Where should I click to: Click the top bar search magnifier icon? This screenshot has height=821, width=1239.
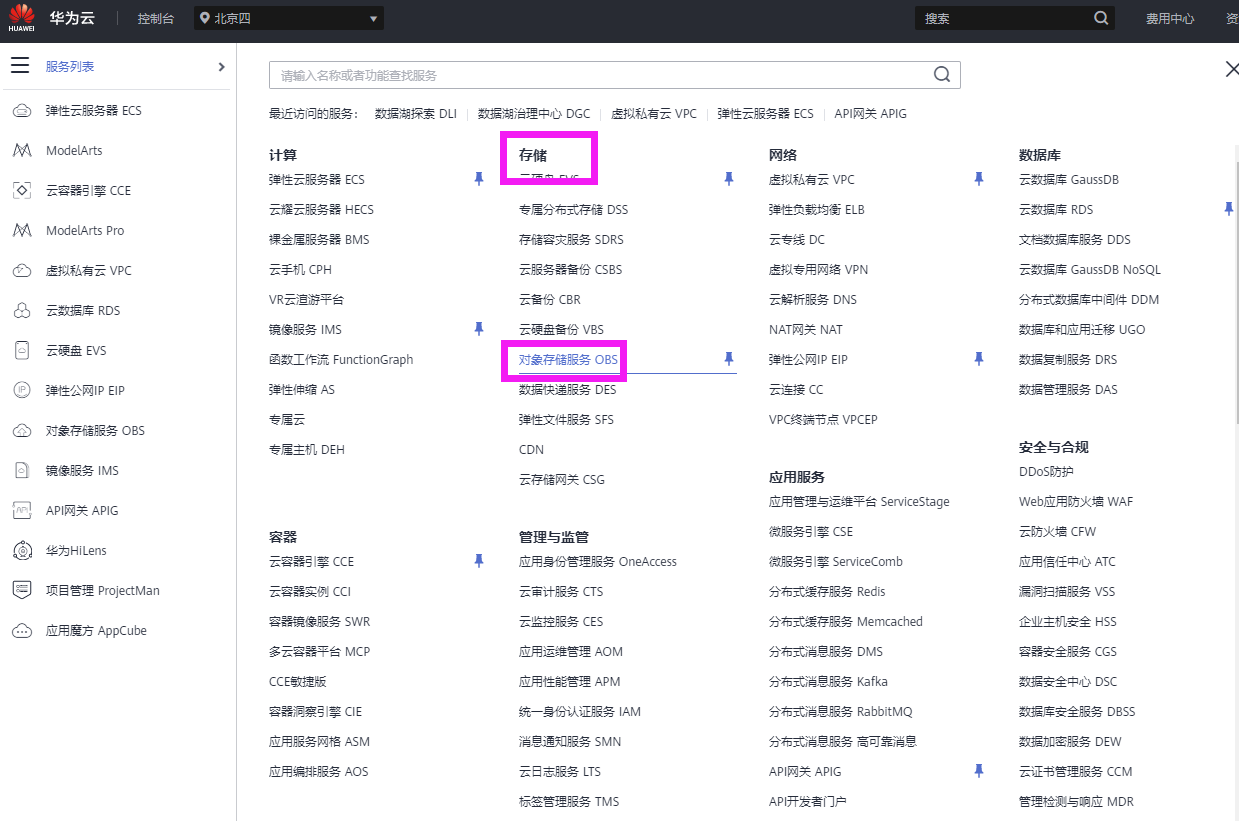pyautogui.click(x=1101, y=18)
